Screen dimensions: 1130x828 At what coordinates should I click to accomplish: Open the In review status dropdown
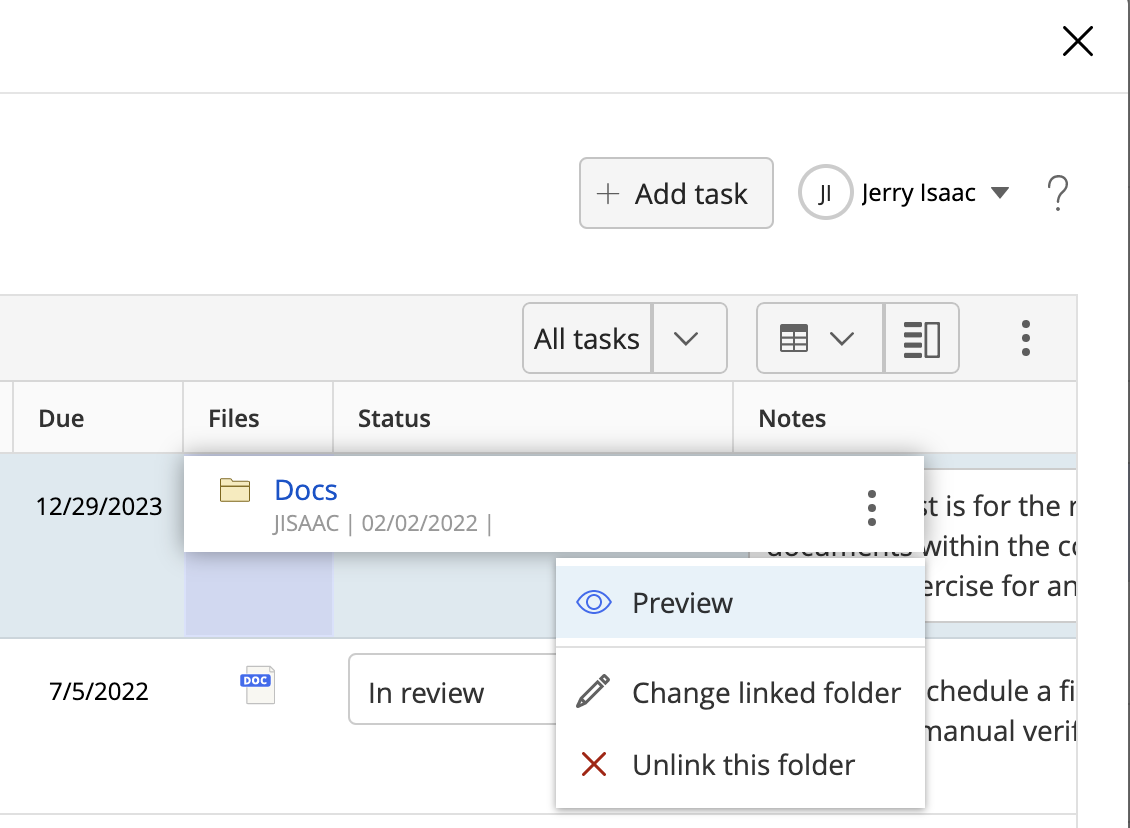(x=450, y=692)
